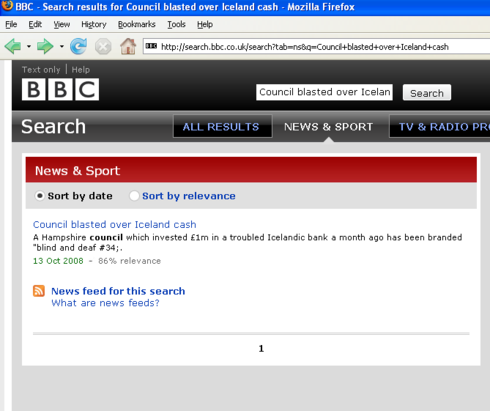Open the File menu

[x=11, y=24]
